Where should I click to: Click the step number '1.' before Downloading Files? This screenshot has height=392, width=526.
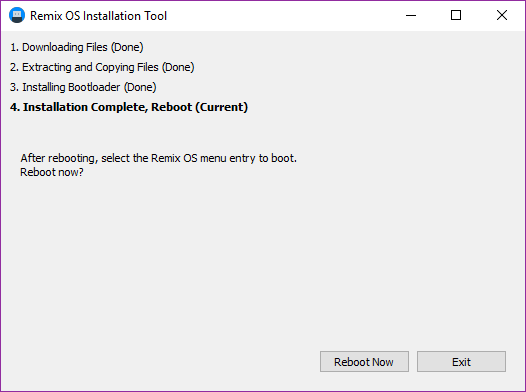(x=14, y=47)
